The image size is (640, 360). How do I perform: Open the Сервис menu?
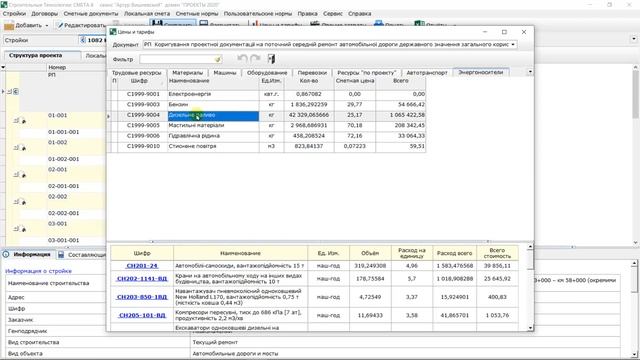pos(333,13)
